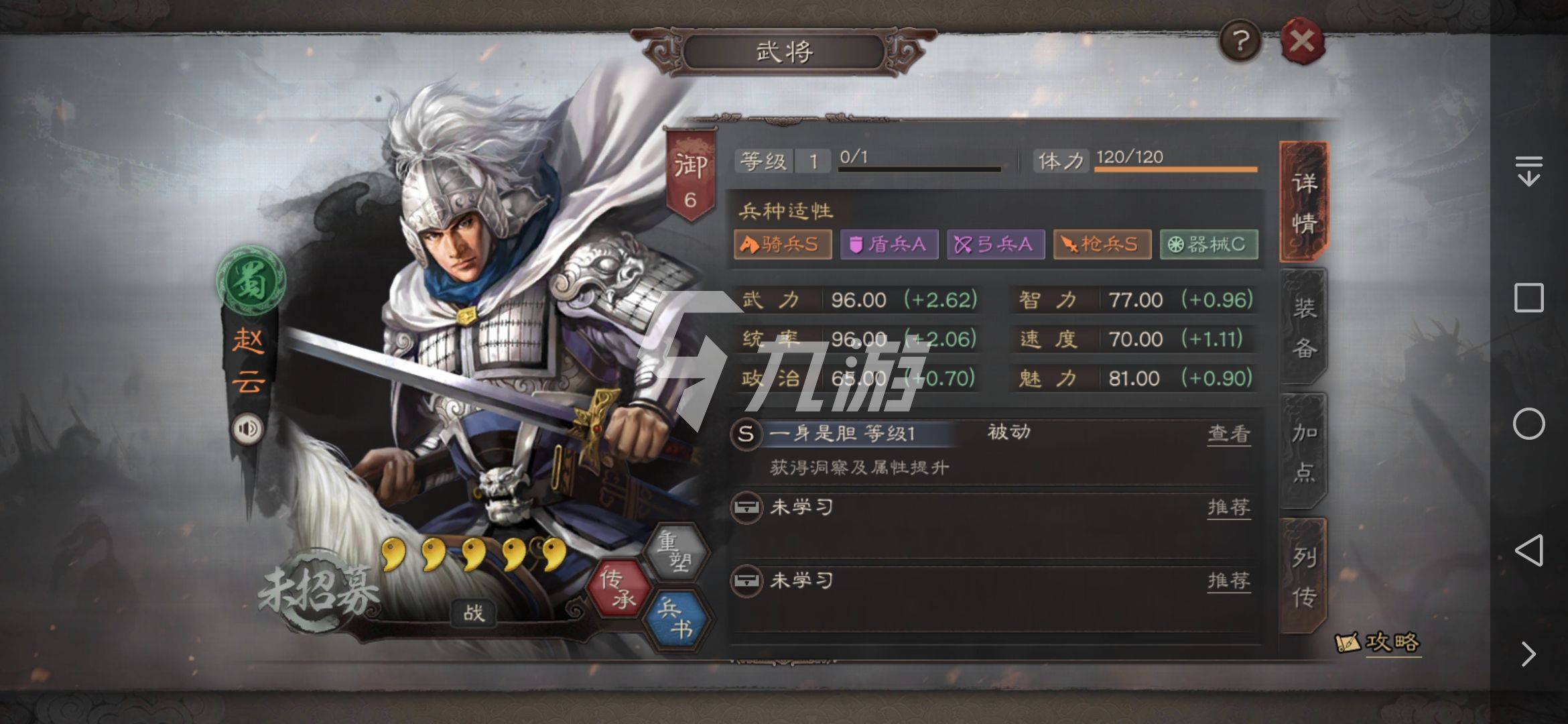Pull down the notification arrow icon
The height and width of the screenshot is (724, 1568).
[x=1528, y=171]
